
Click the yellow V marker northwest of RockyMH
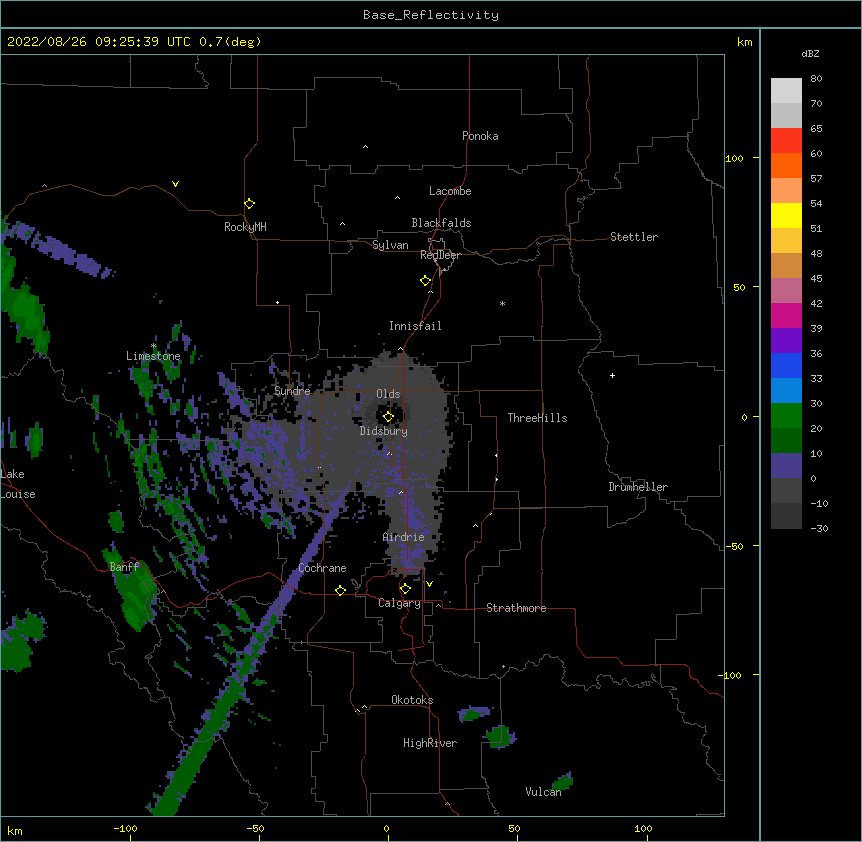175,184
